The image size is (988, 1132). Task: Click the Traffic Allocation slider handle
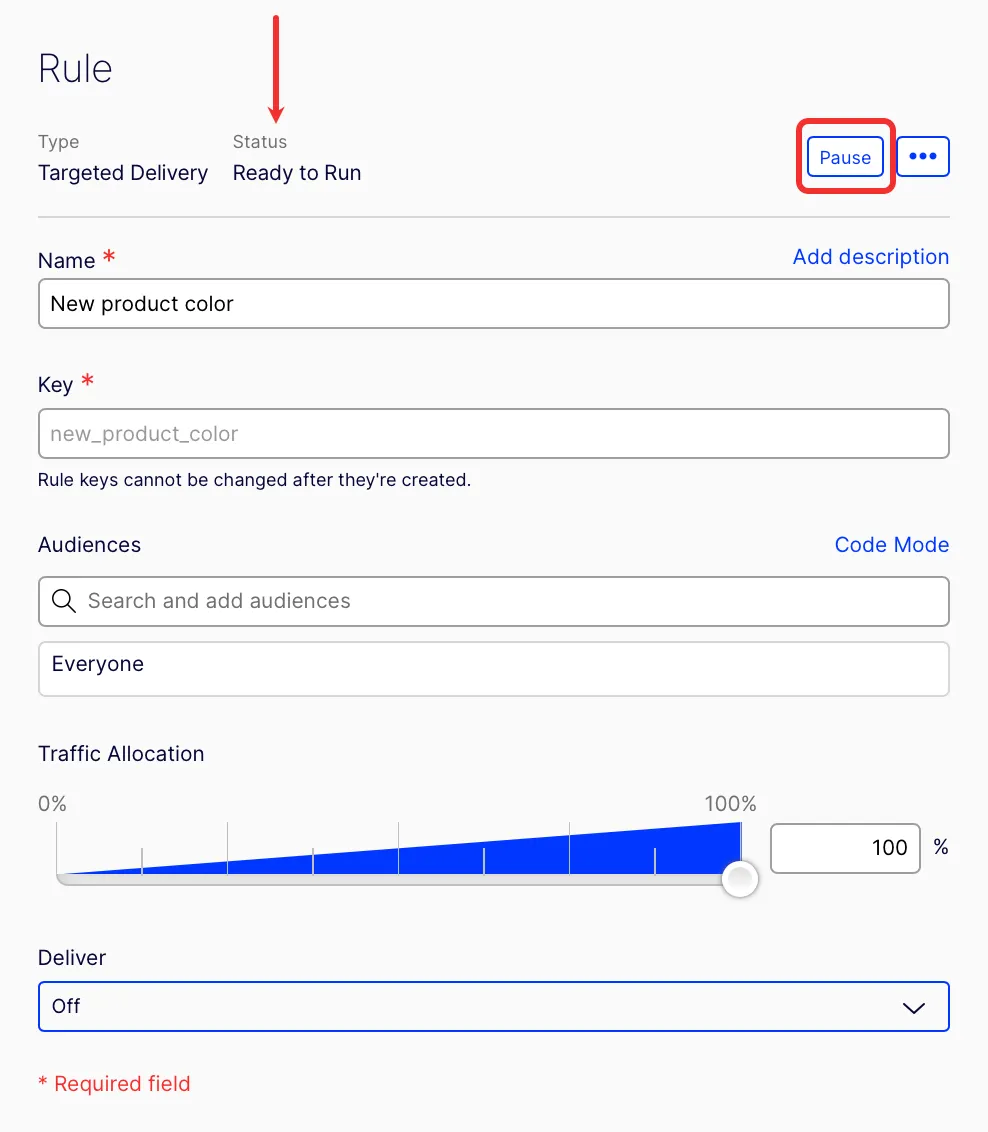tap(740, 879)
